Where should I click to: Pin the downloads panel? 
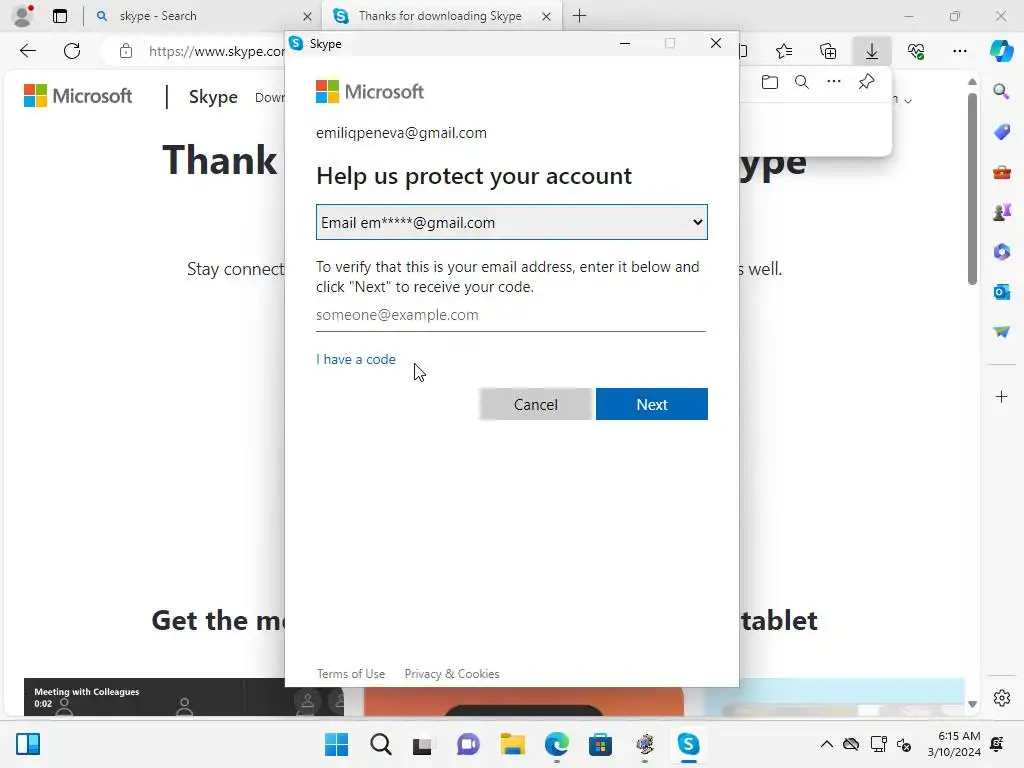pos(866,82)
